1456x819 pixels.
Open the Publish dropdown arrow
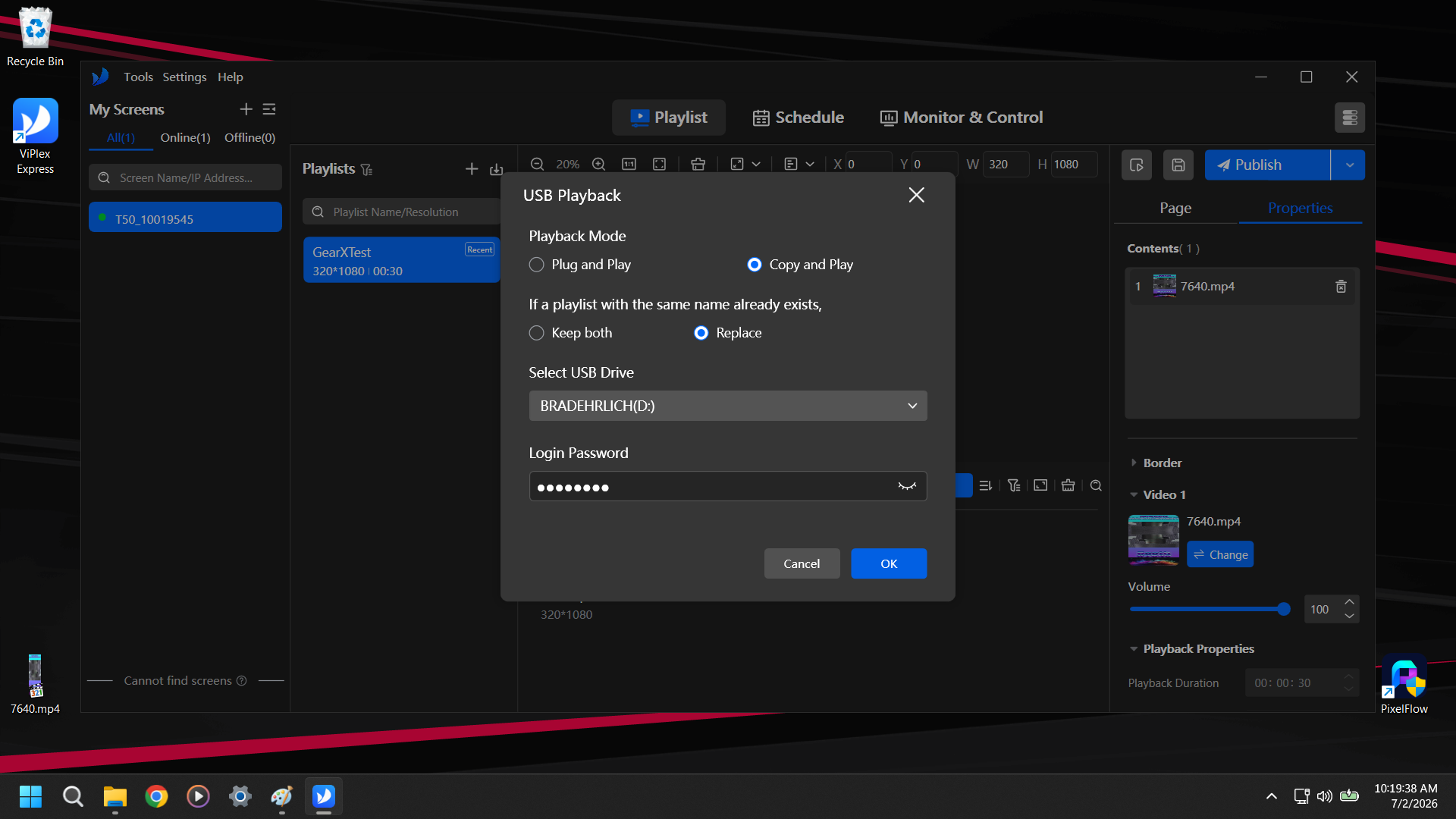tap(1348, 165)
